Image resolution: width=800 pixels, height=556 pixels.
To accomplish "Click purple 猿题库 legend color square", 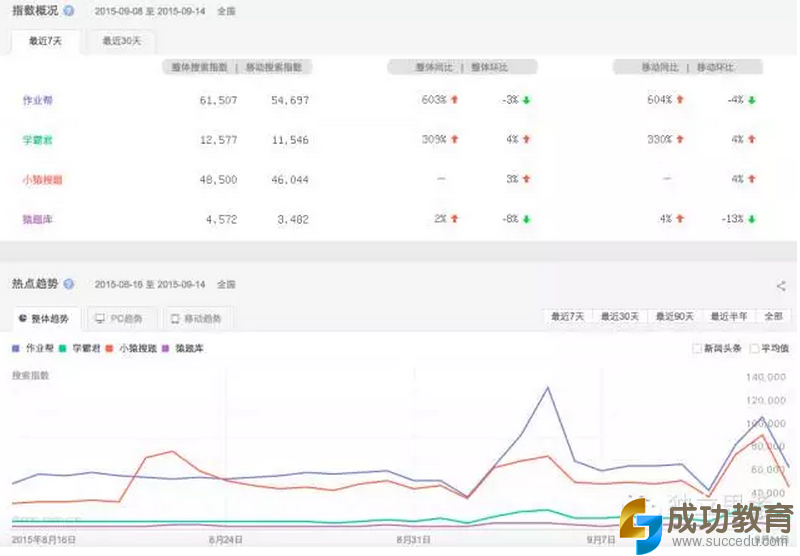I will (167, 348).
